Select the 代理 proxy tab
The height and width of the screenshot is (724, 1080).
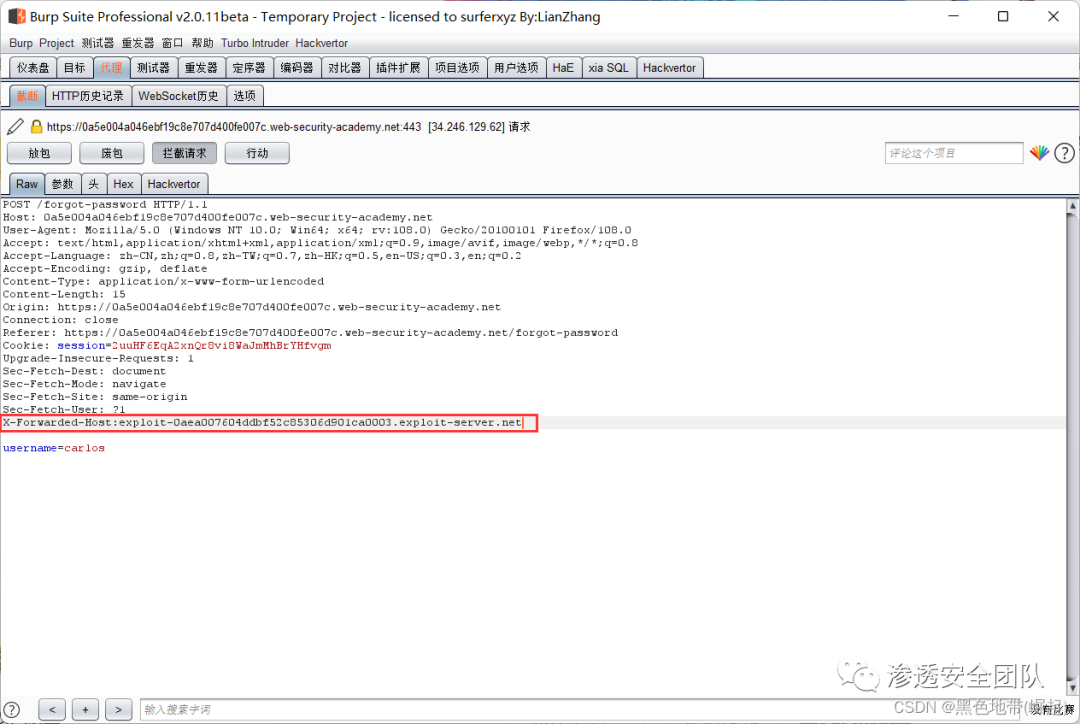(x=111, y=68)
